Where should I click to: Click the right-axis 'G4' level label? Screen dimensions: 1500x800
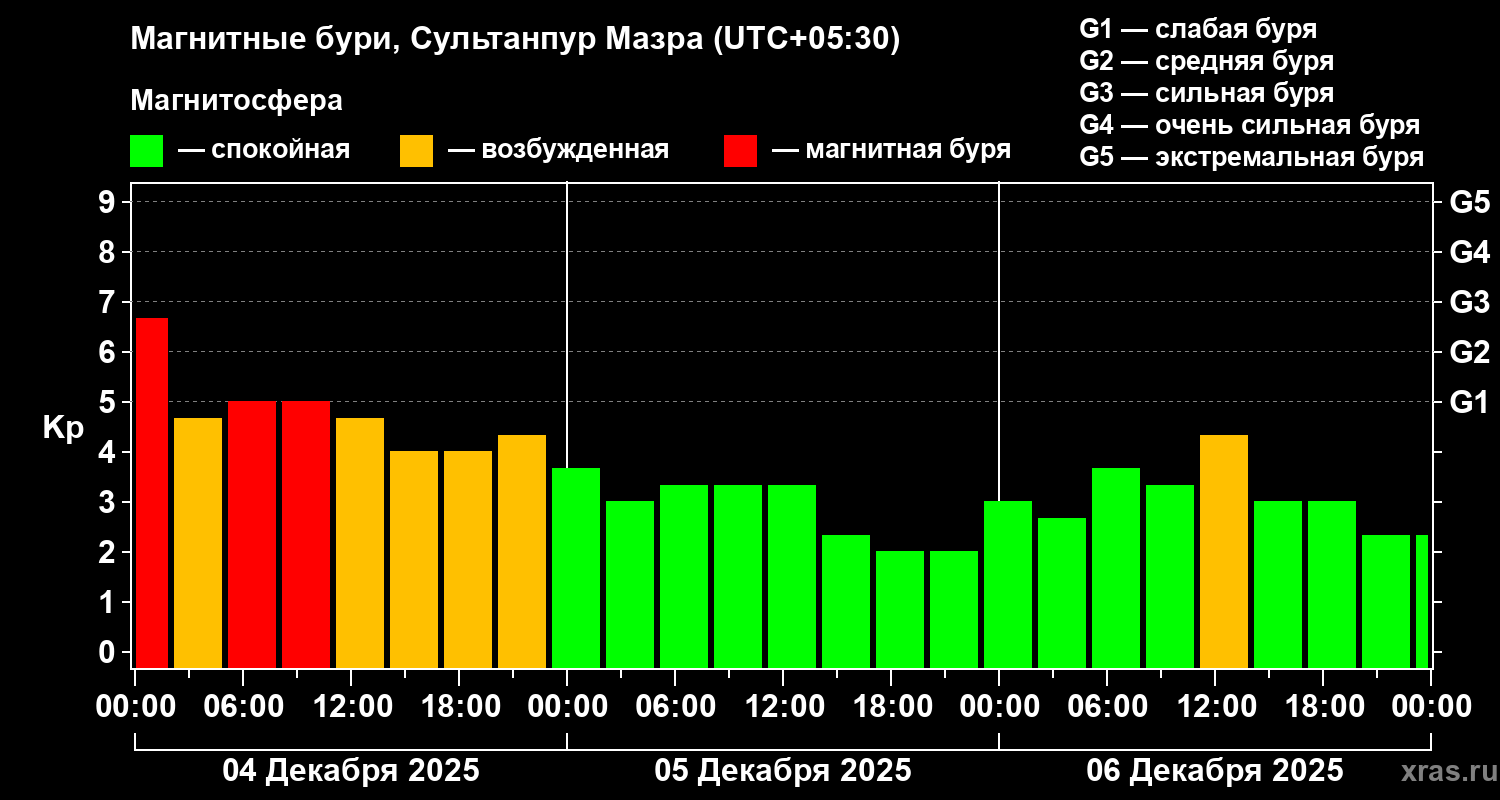[x=1469, y=252]
